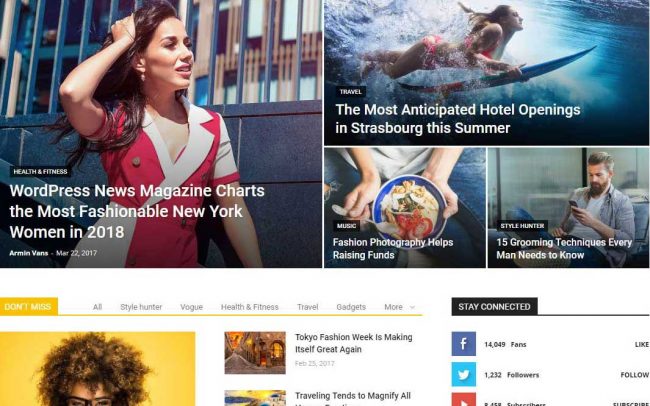The height and width of the screenshot is (406, 650).
Task: Switch to the Style hunter tab
Action: [x=141, y=307]
